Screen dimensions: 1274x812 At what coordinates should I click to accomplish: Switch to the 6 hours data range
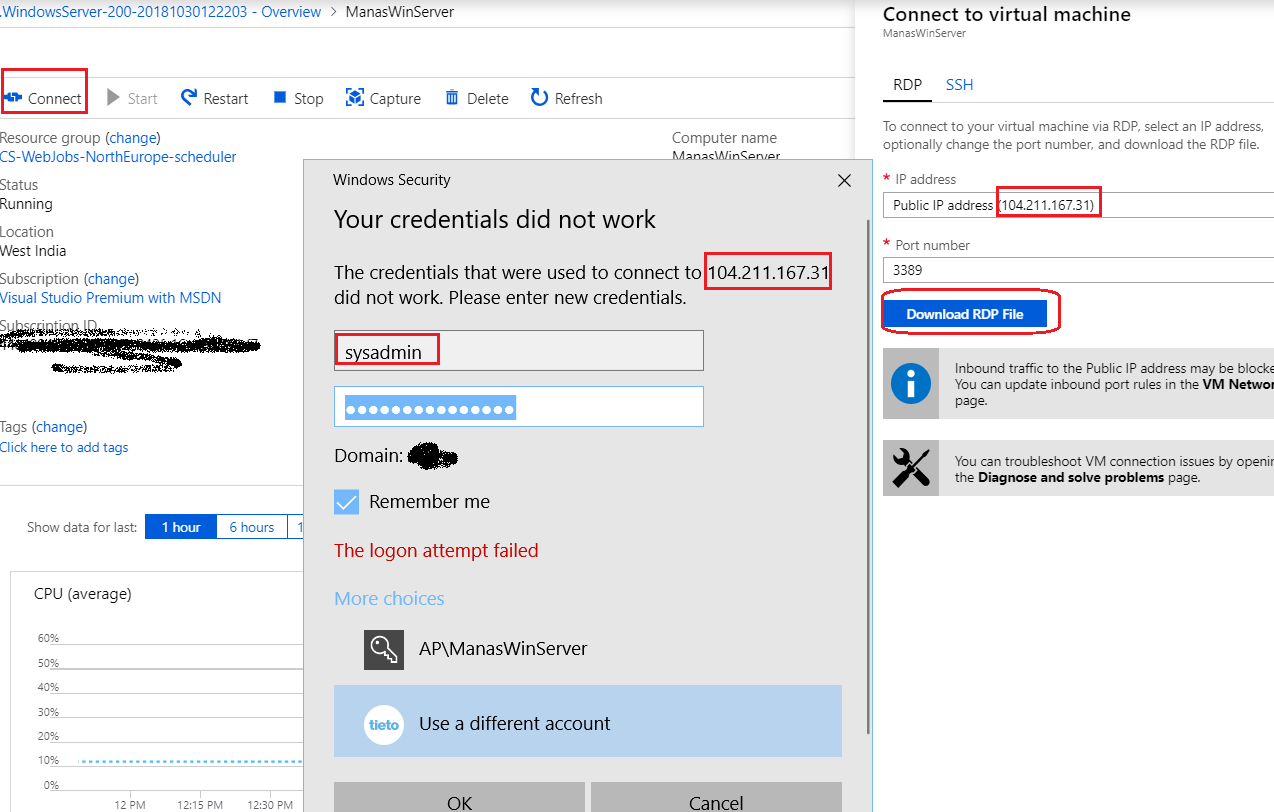coord(251,526)
